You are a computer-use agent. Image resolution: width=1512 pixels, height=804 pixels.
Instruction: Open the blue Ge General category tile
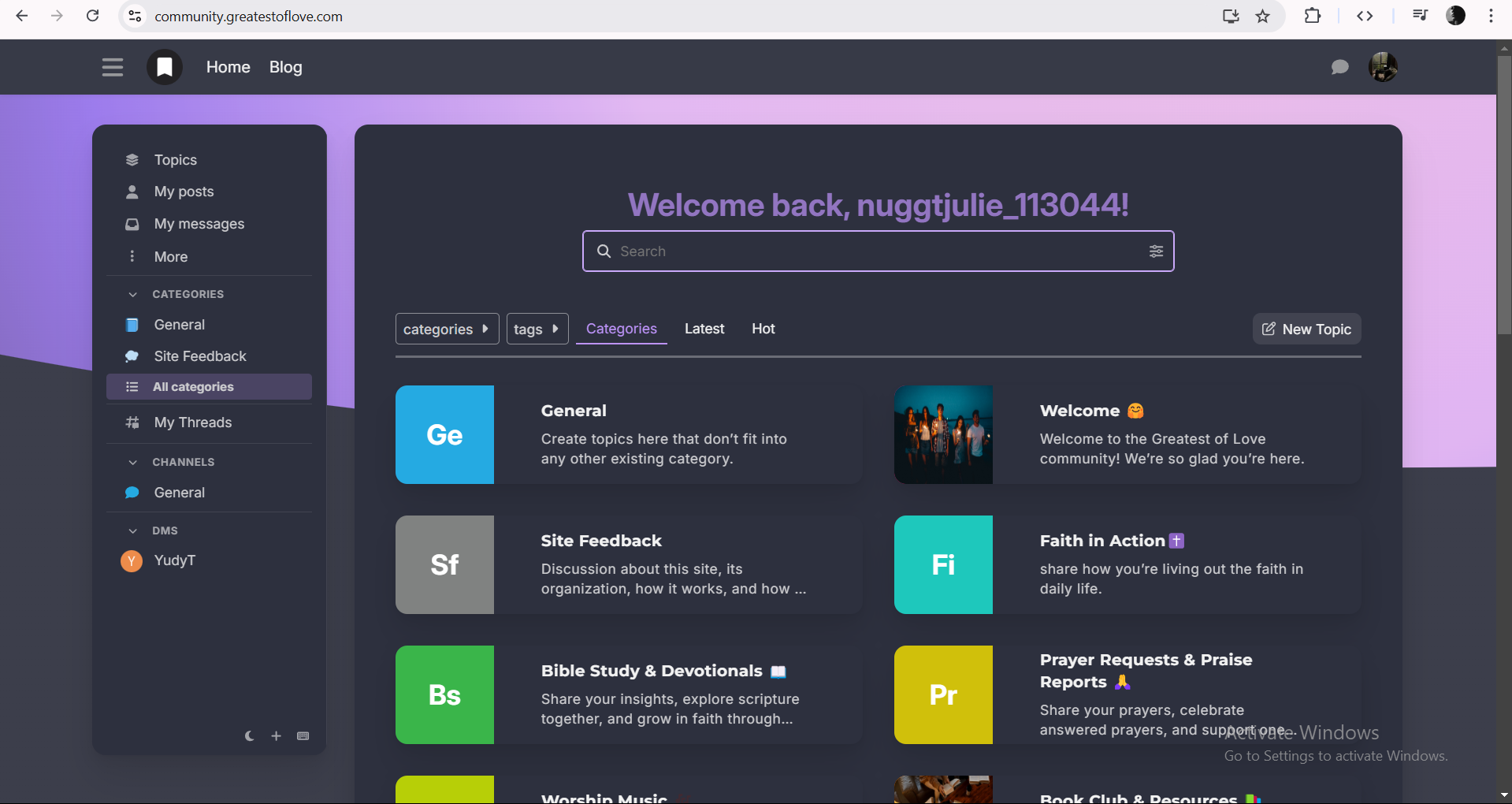pyautogui.click(x=444, y=434)
